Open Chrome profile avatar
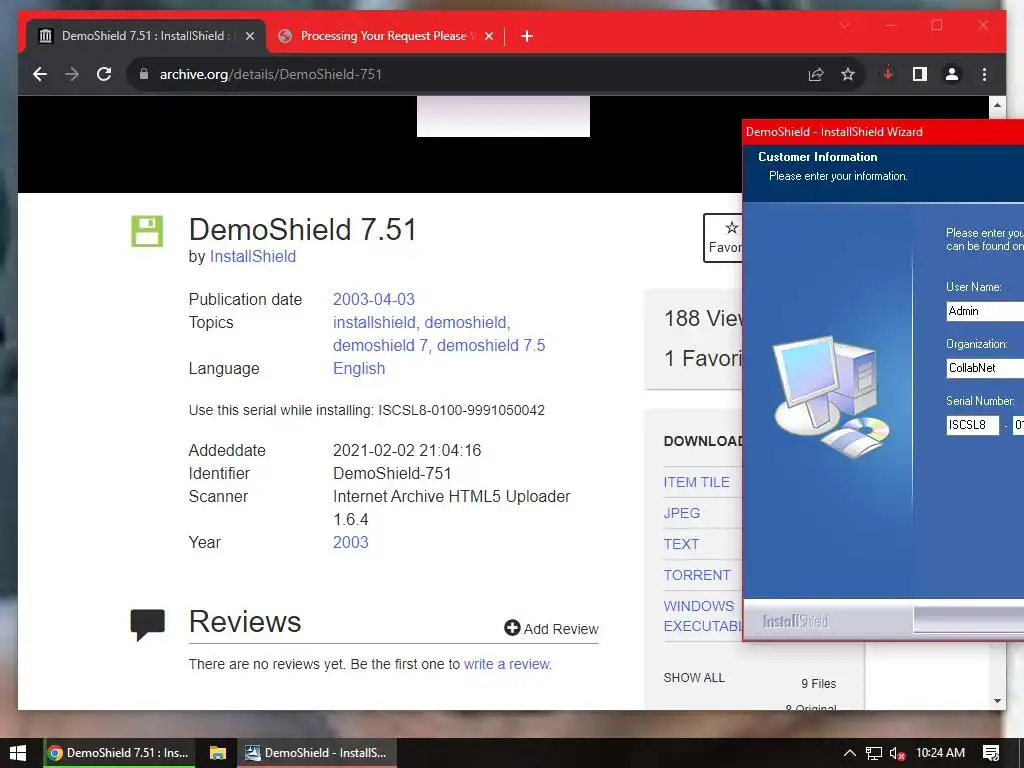This screenshot has width=1024, height=768. pos(952,74)
